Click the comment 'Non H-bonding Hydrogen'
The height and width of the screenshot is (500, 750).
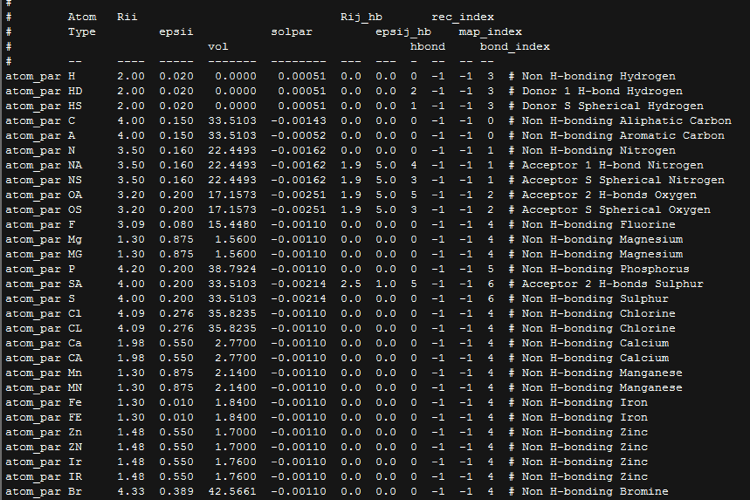598,77
